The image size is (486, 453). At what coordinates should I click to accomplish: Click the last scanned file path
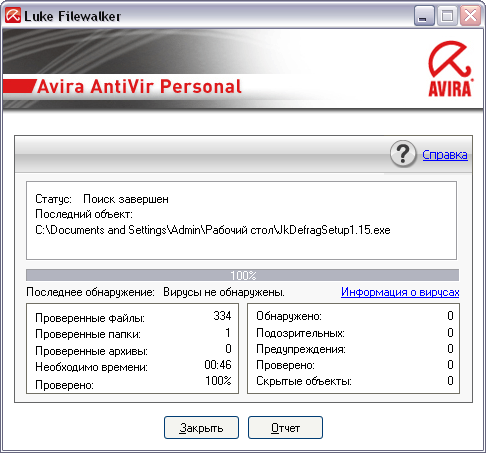213,230
